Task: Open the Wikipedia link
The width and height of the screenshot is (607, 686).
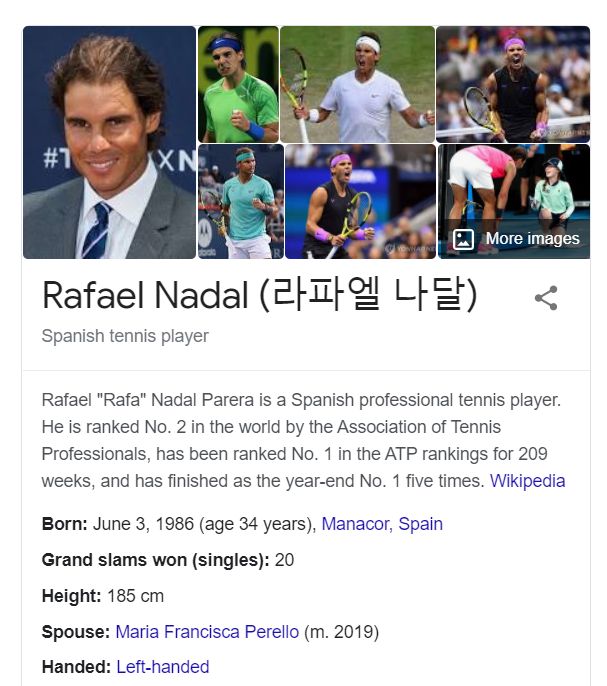Action: 527,481
